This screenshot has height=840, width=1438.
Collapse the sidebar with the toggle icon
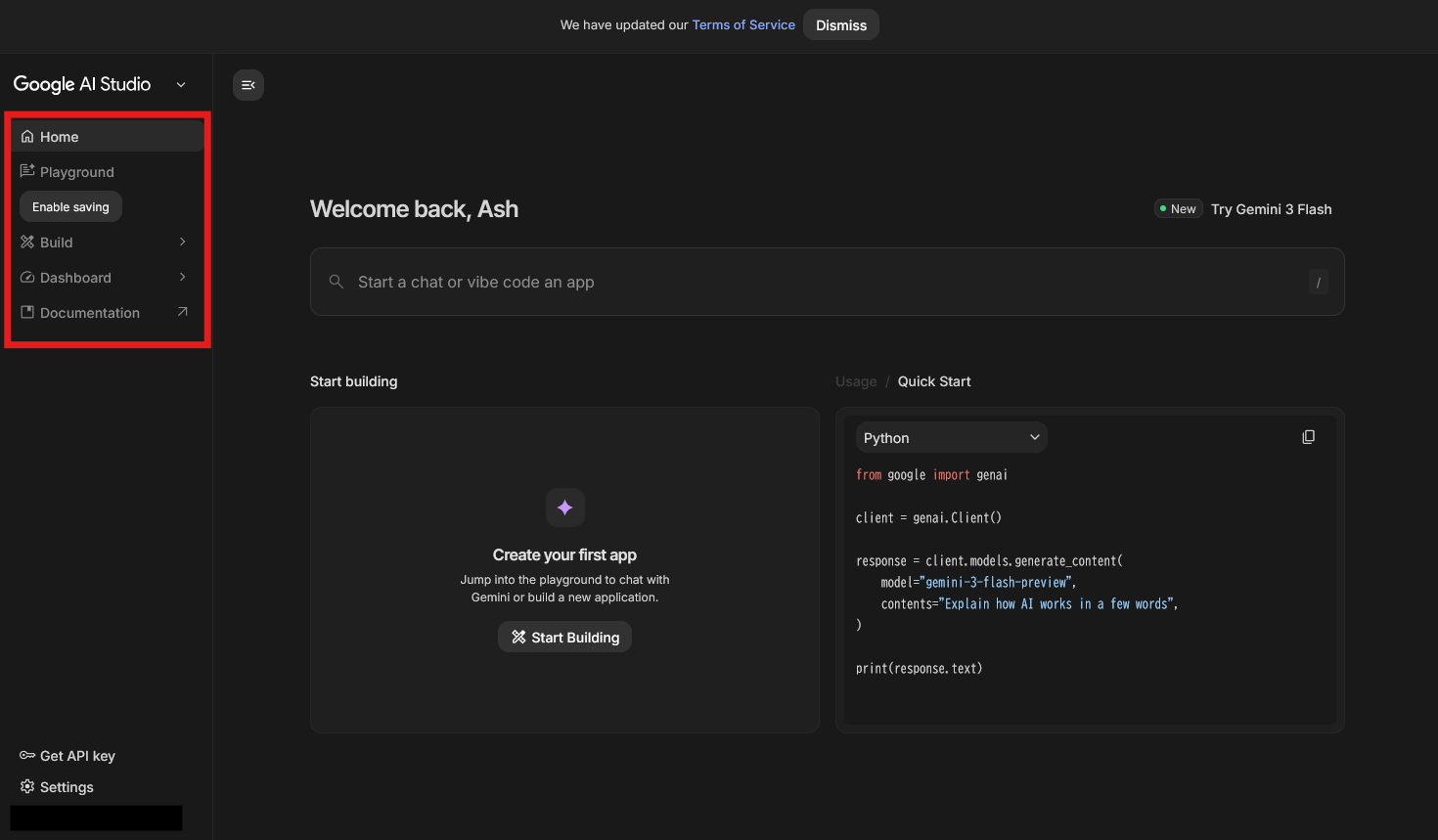[x=248, y=85]
